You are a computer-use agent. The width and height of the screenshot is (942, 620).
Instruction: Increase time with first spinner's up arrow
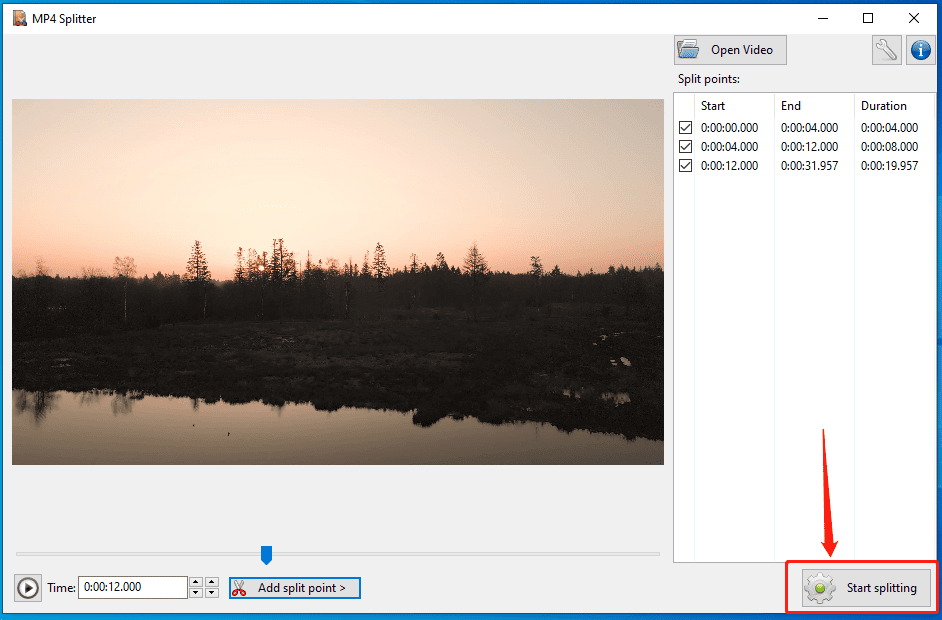coord(196,582)
